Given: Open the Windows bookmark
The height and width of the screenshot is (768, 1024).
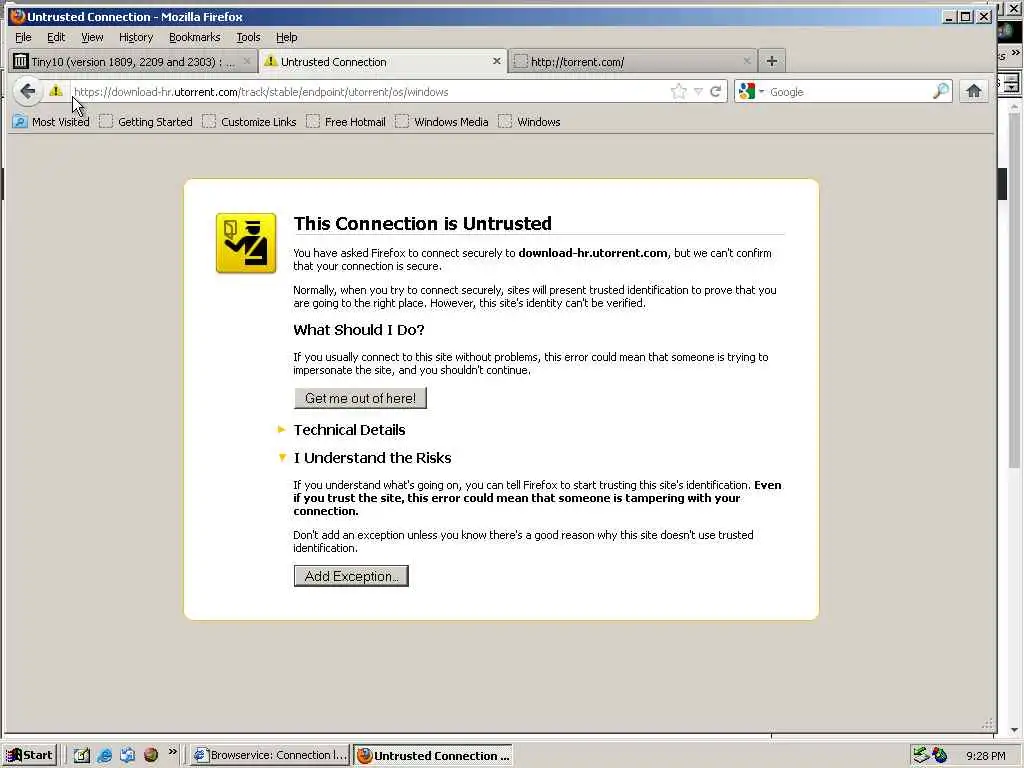Looking at the screenshot, I should click(x=530, y=121).
